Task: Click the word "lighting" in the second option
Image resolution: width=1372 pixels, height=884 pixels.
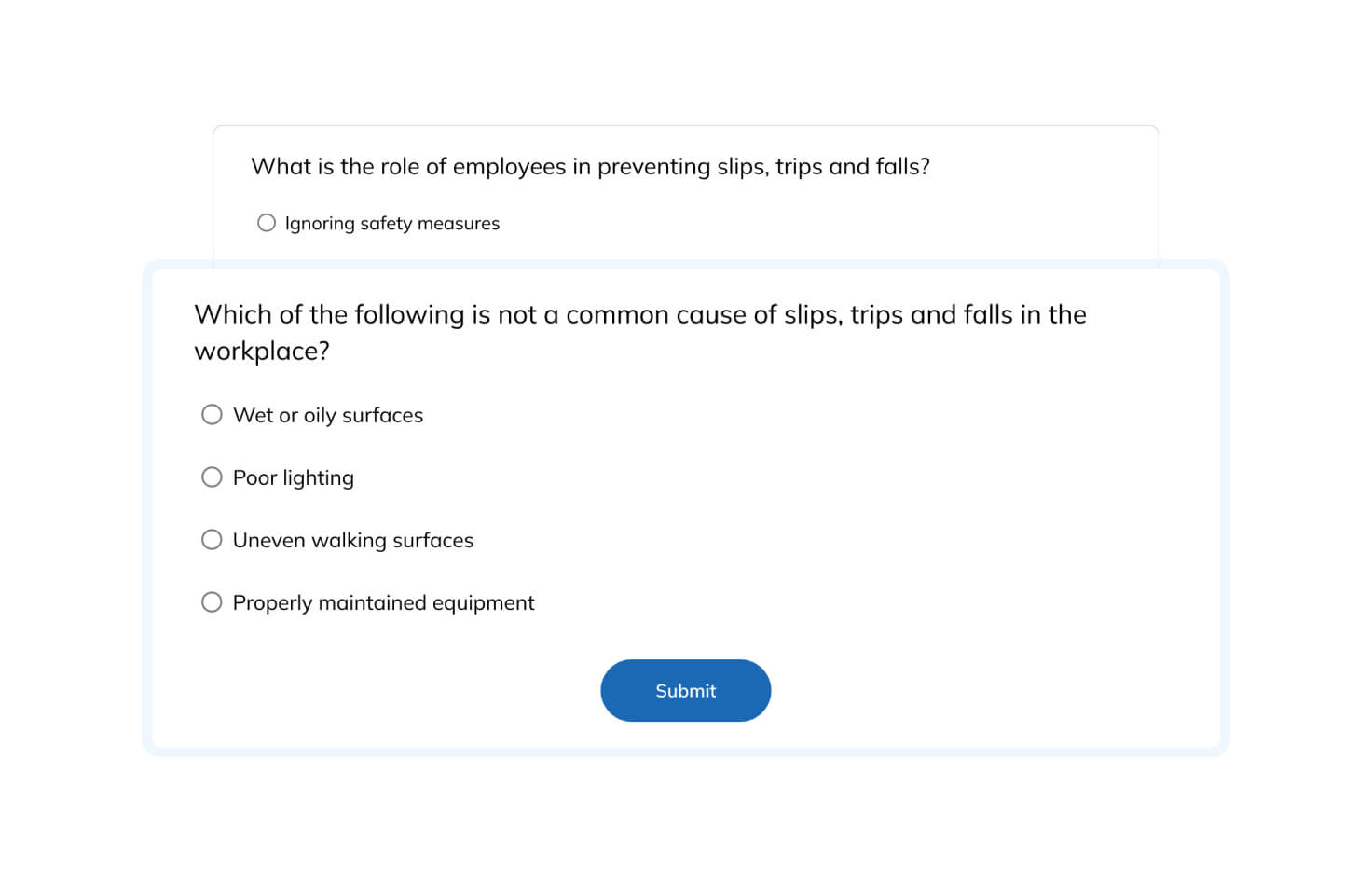Action: pyautogui.click(x=318, y=477)
